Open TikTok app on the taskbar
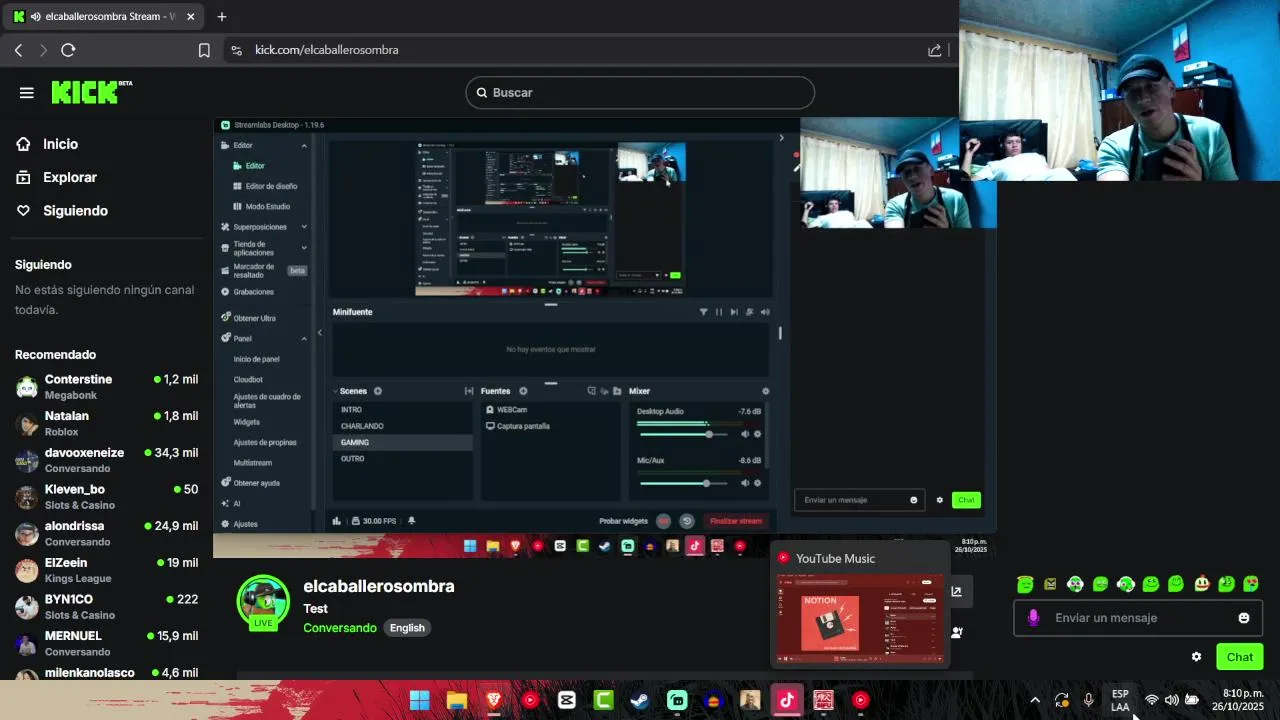1280x720 pixels. click(787, 700)
